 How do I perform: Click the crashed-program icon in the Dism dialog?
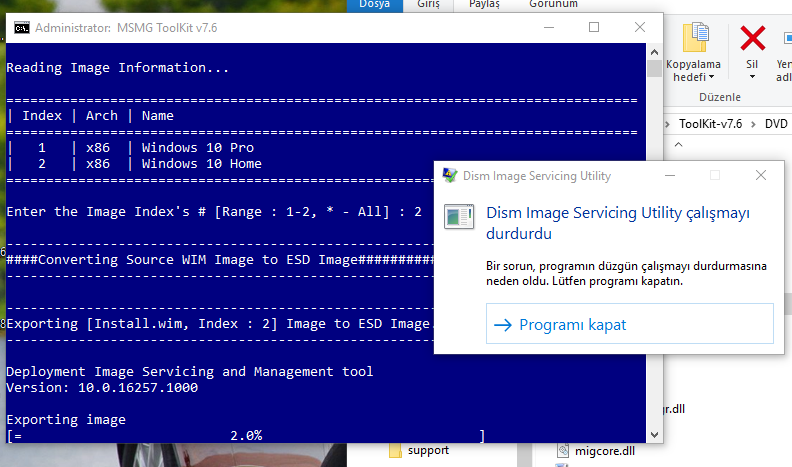point(459,217)
